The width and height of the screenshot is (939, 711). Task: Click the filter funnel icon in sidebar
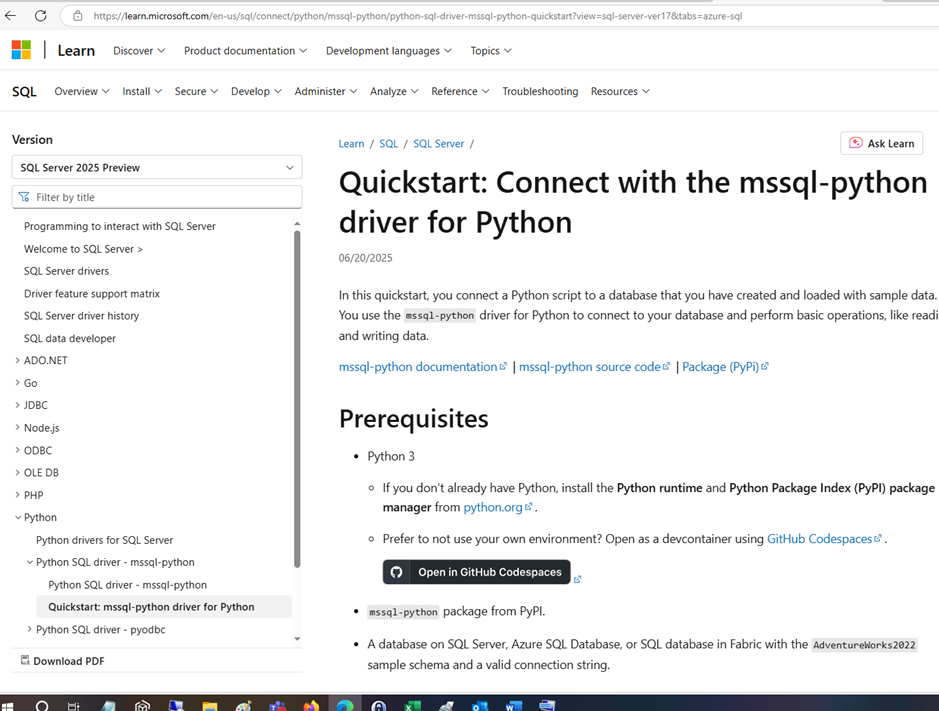[x=24, y=197]
